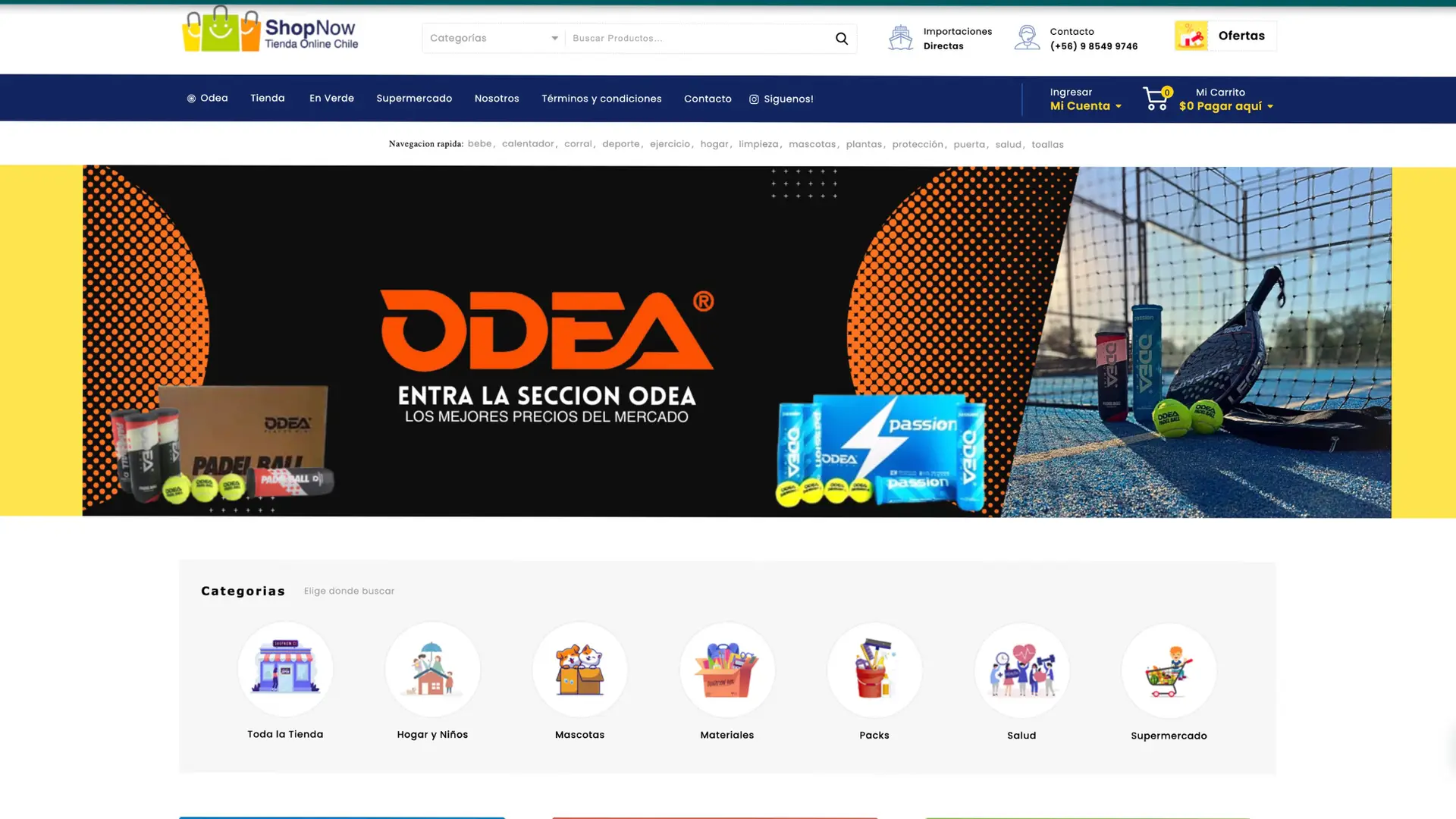This screenshot has width=1456, height=819.
Task: Expand the Mi Cuenta dropdown
Action: [1085, 106]
